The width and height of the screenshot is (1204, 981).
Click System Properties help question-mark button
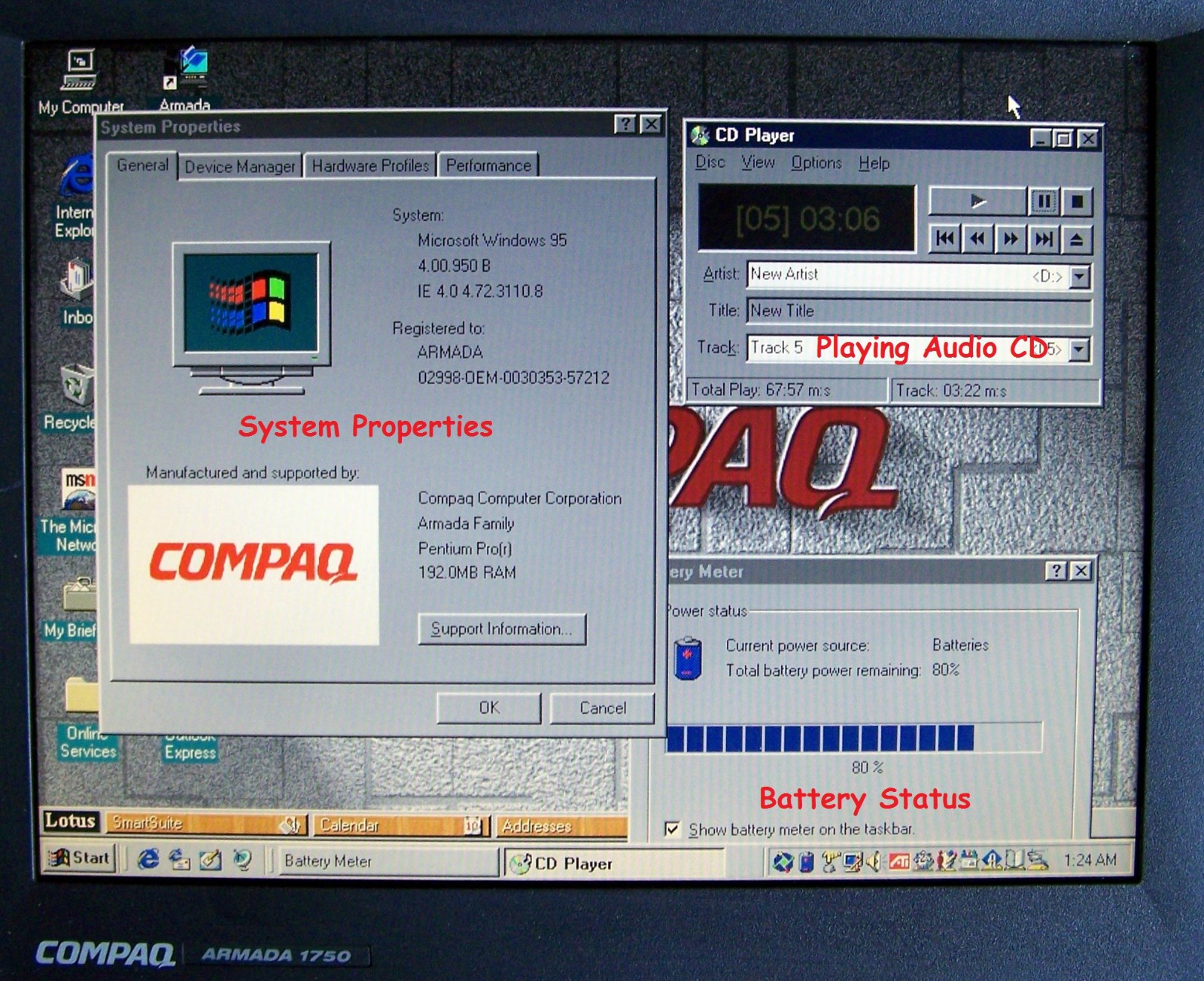pos(625,125)
